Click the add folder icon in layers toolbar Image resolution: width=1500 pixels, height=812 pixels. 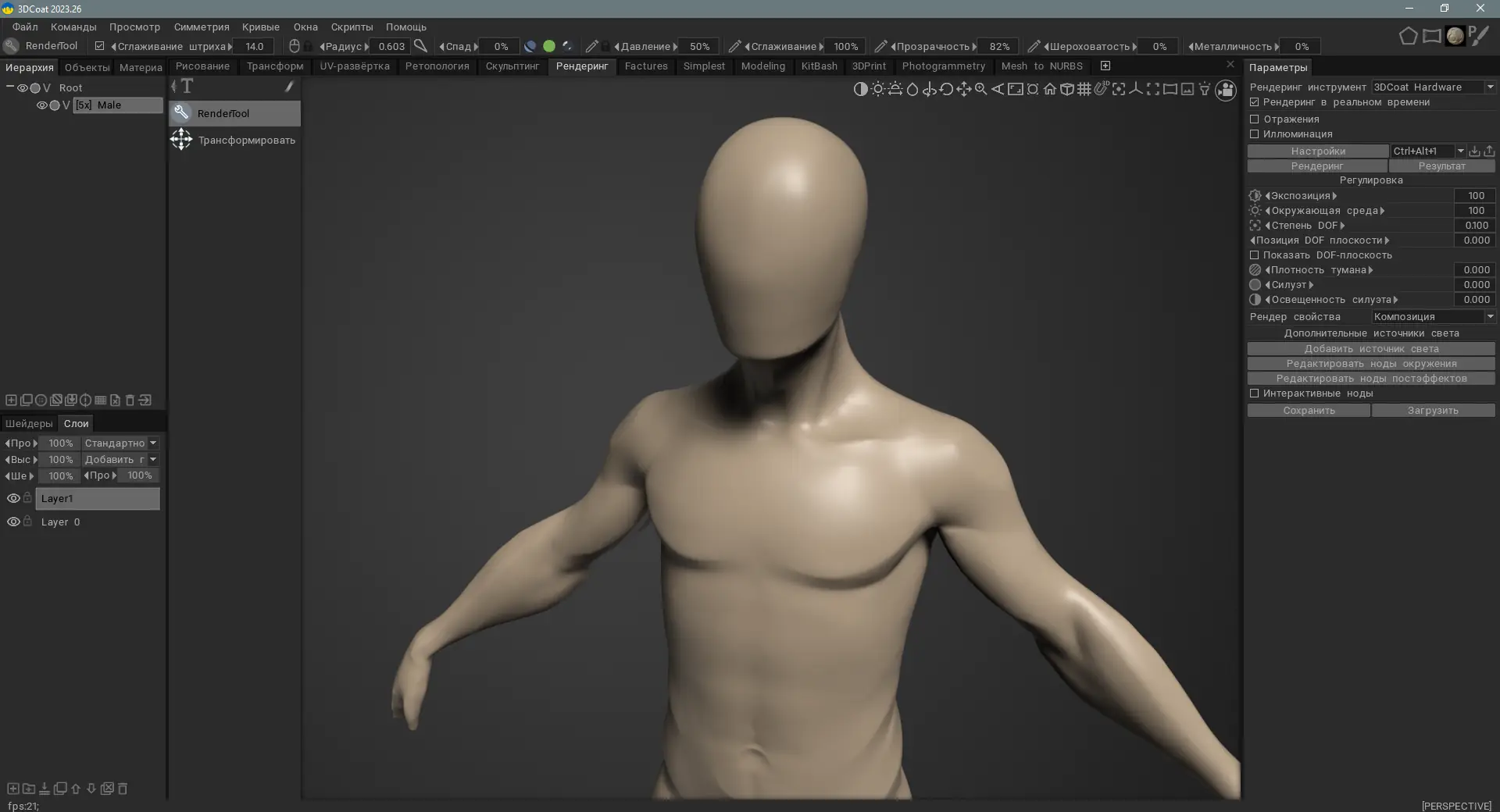point(29,789)
